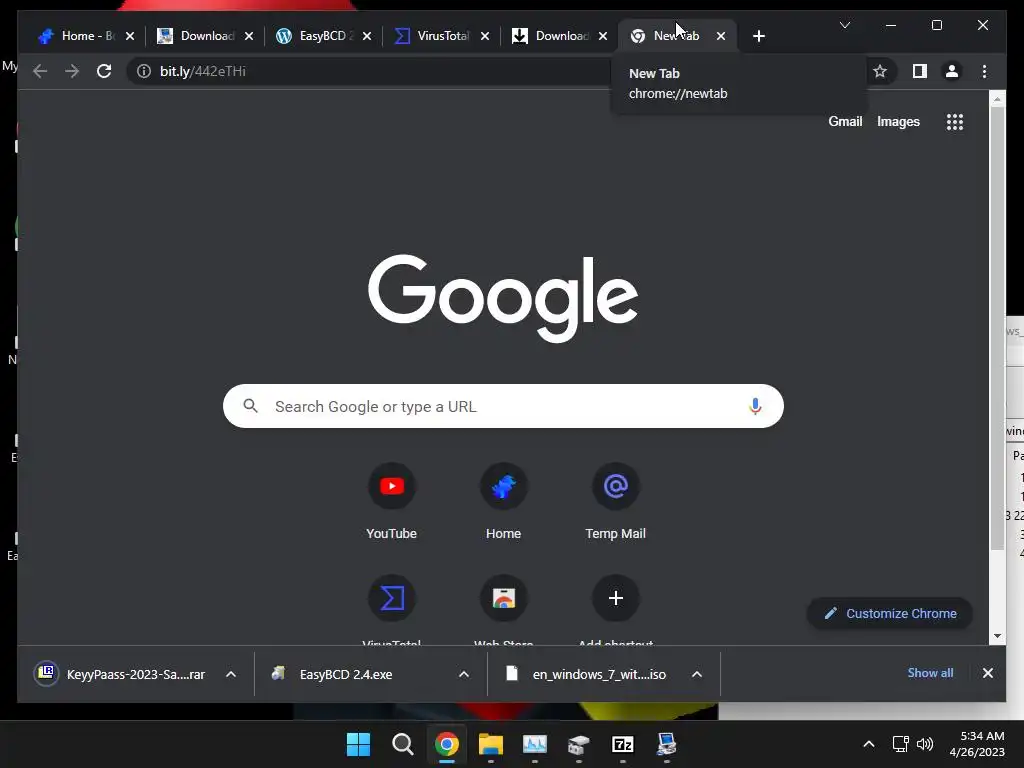
Task: Expand options for en_windows_7 iso download
Action: coord(697,674)
